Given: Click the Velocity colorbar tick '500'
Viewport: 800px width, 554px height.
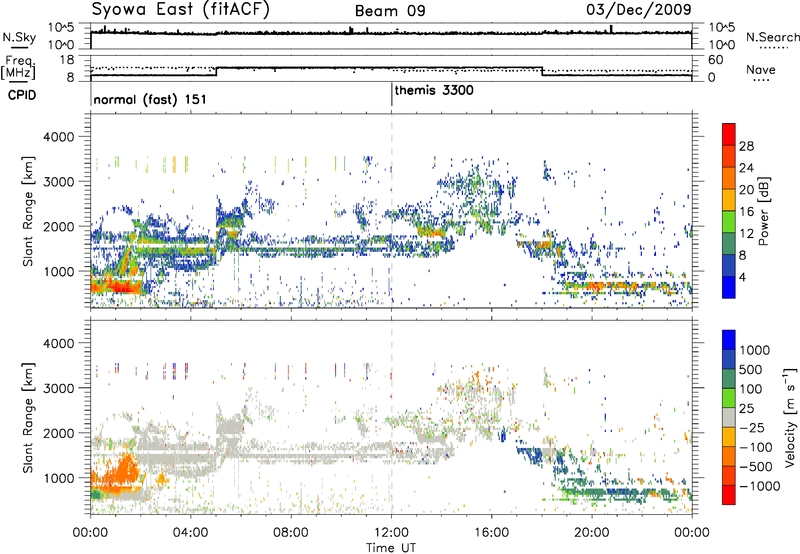Looking at the screenshot, I should point(751,369).
